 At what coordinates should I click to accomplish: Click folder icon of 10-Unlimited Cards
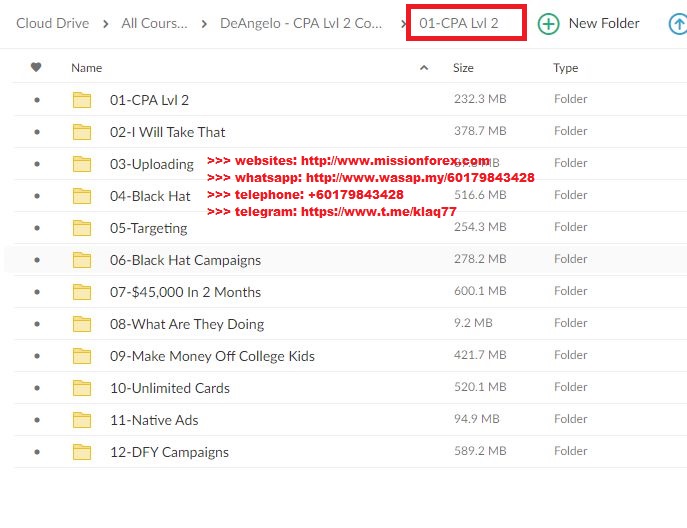click(82, 388)
